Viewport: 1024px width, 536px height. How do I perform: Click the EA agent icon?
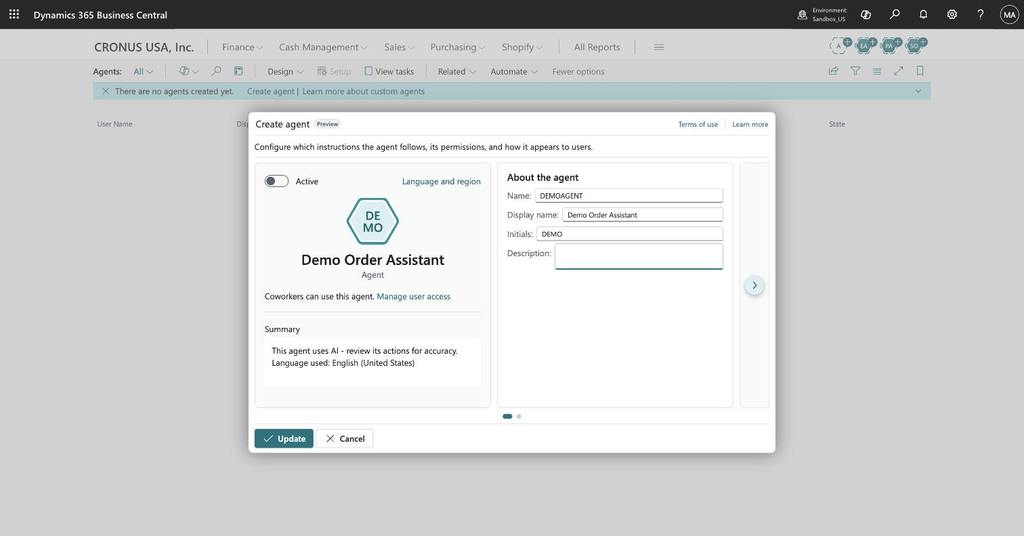point(865,45)
